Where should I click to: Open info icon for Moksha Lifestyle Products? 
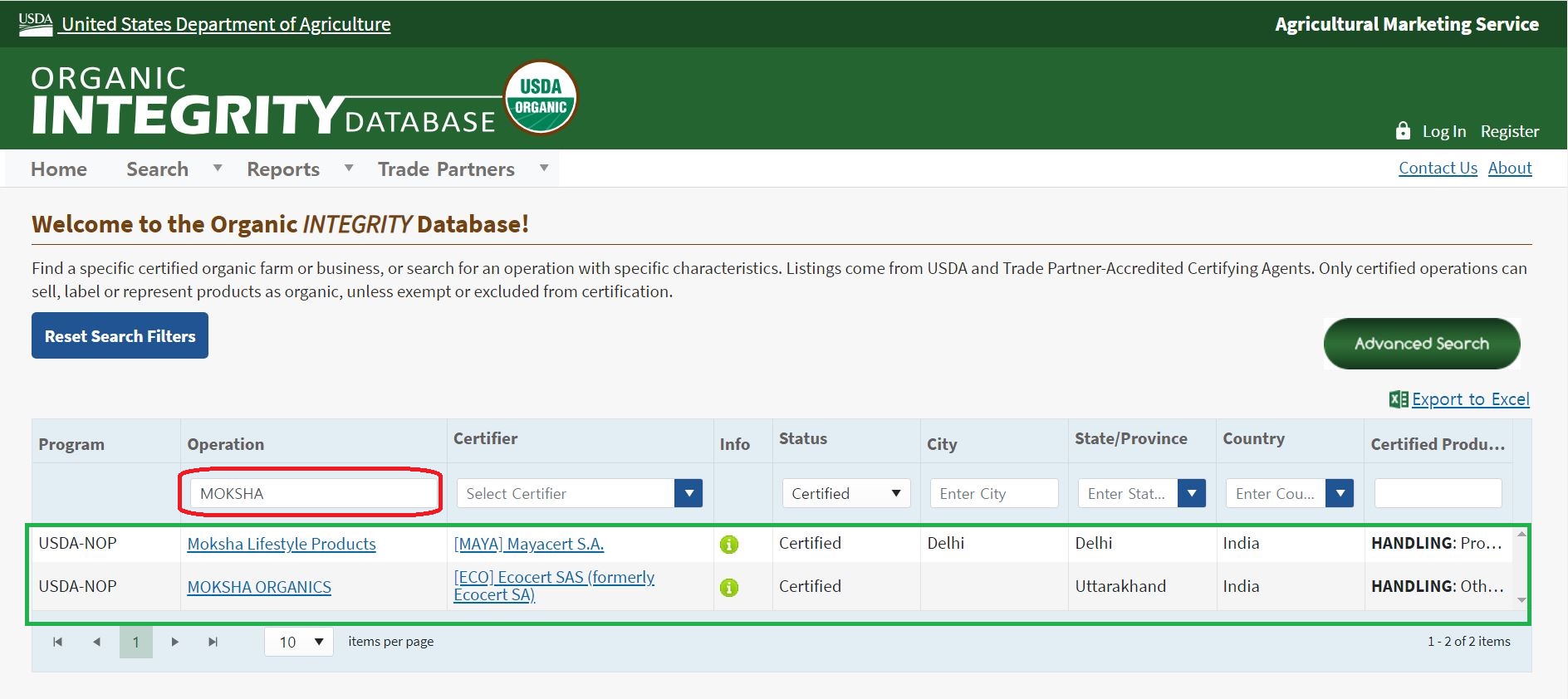coord(729,545)
